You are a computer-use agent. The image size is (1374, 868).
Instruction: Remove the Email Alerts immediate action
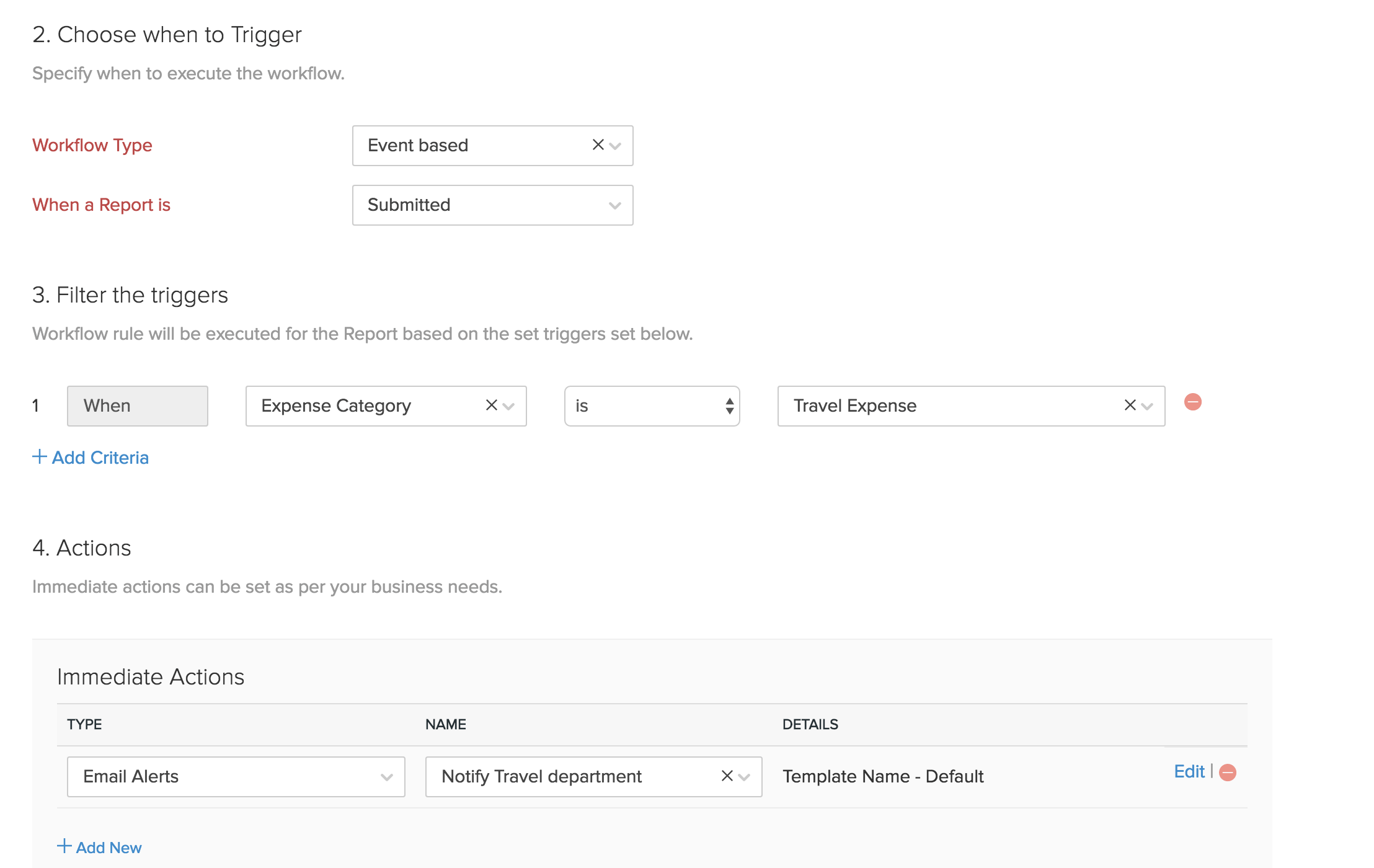pyautogui.click(x=1228, y=773)
